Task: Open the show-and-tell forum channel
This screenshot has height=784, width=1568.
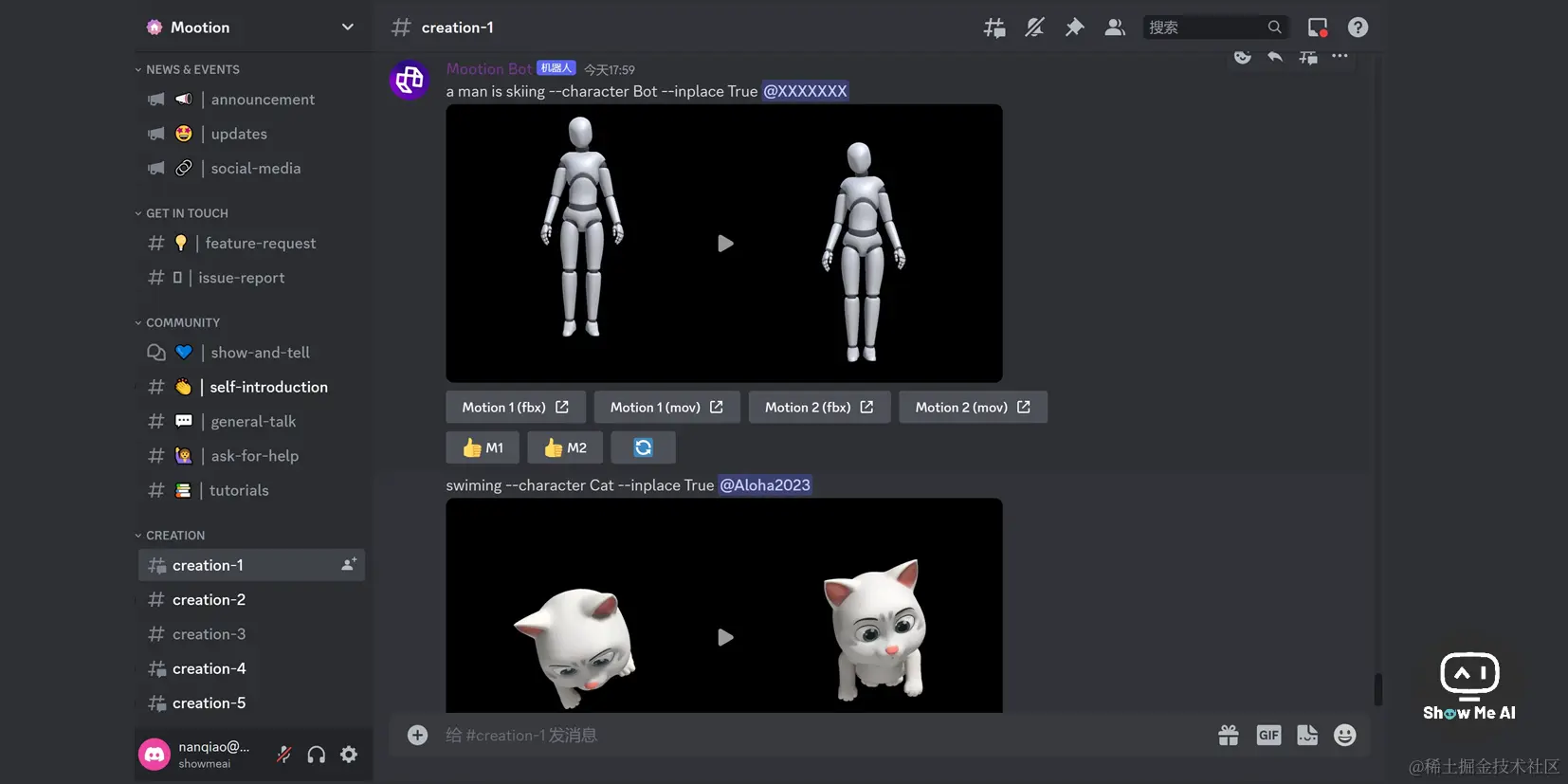Action: coord(251,353)
